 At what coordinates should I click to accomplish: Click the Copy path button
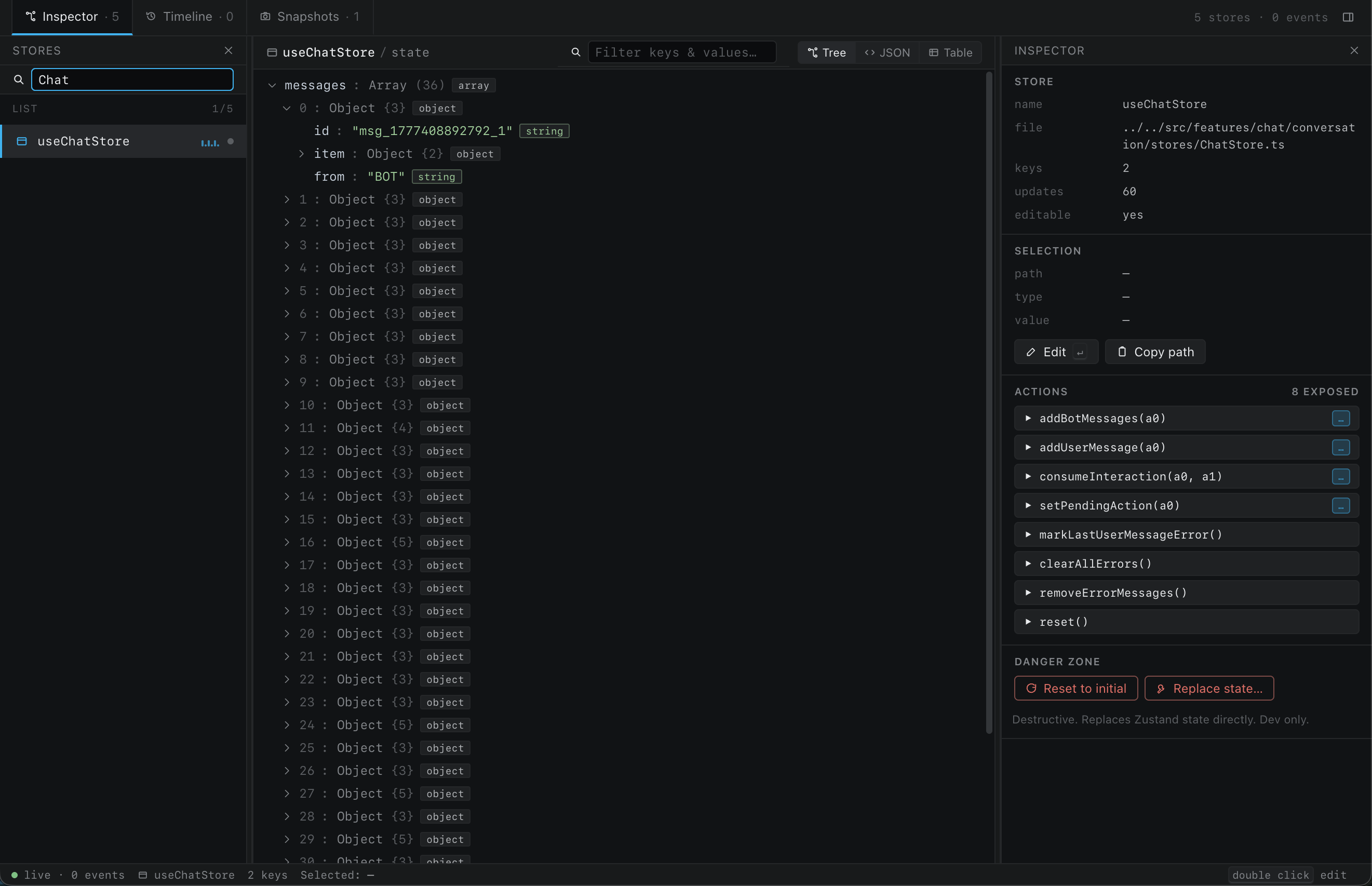[1155, 352]
